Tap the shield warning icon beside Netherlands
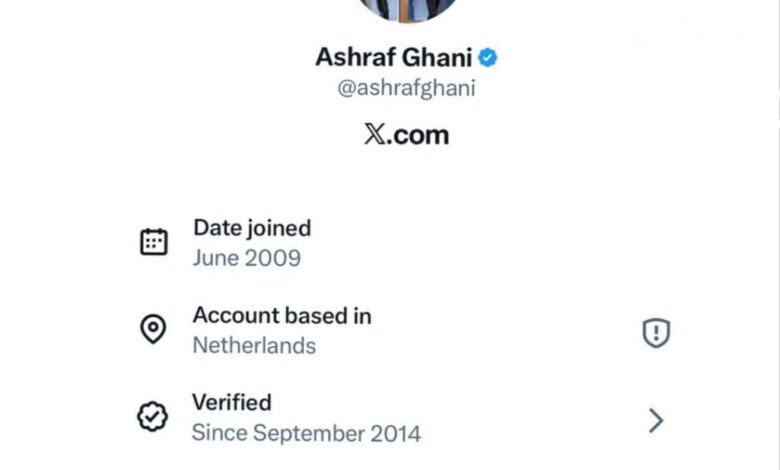 point(656,333)
